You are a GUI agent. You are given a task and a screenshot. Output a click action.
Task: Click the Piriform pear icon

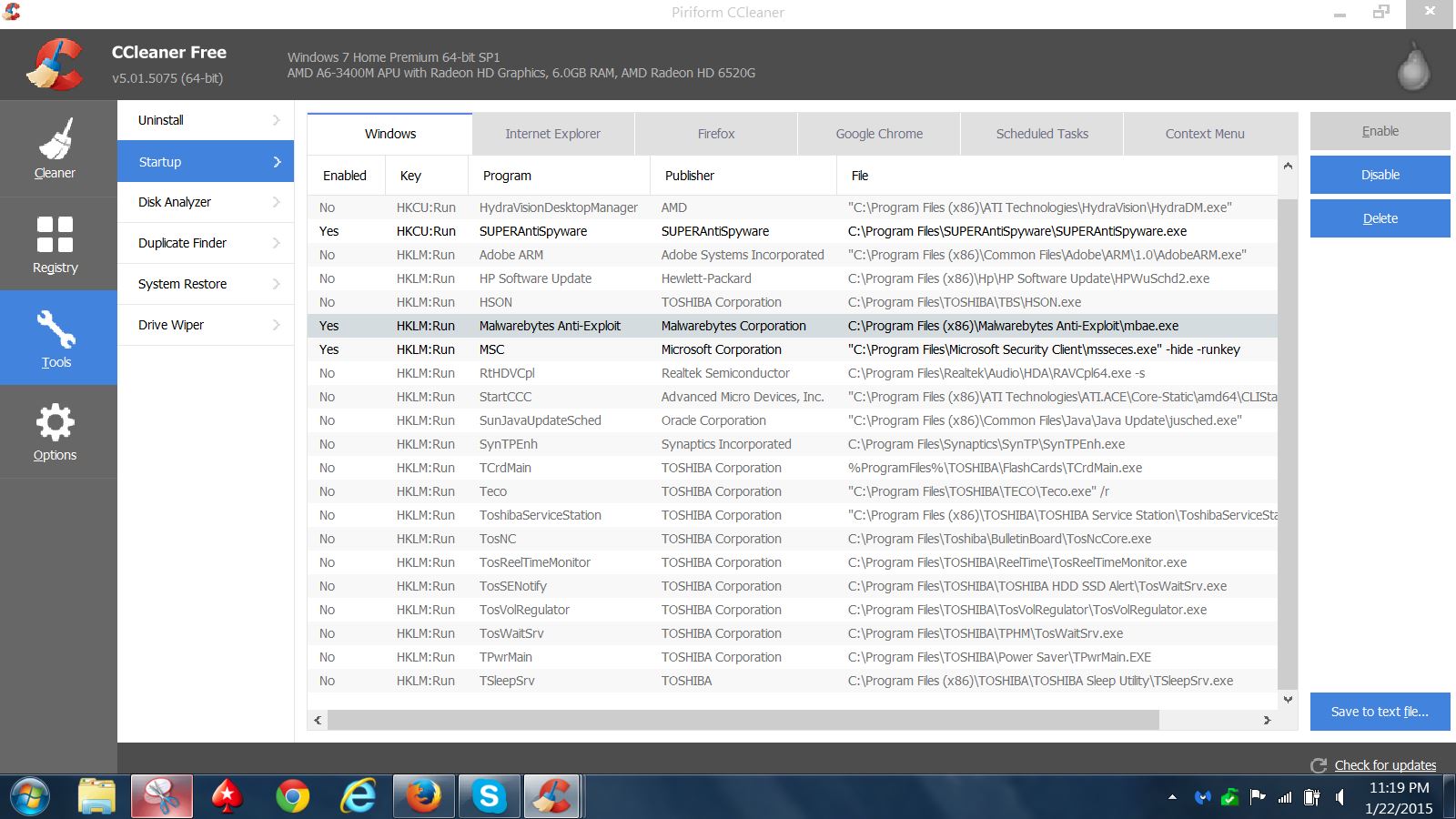pos(1413,66)
